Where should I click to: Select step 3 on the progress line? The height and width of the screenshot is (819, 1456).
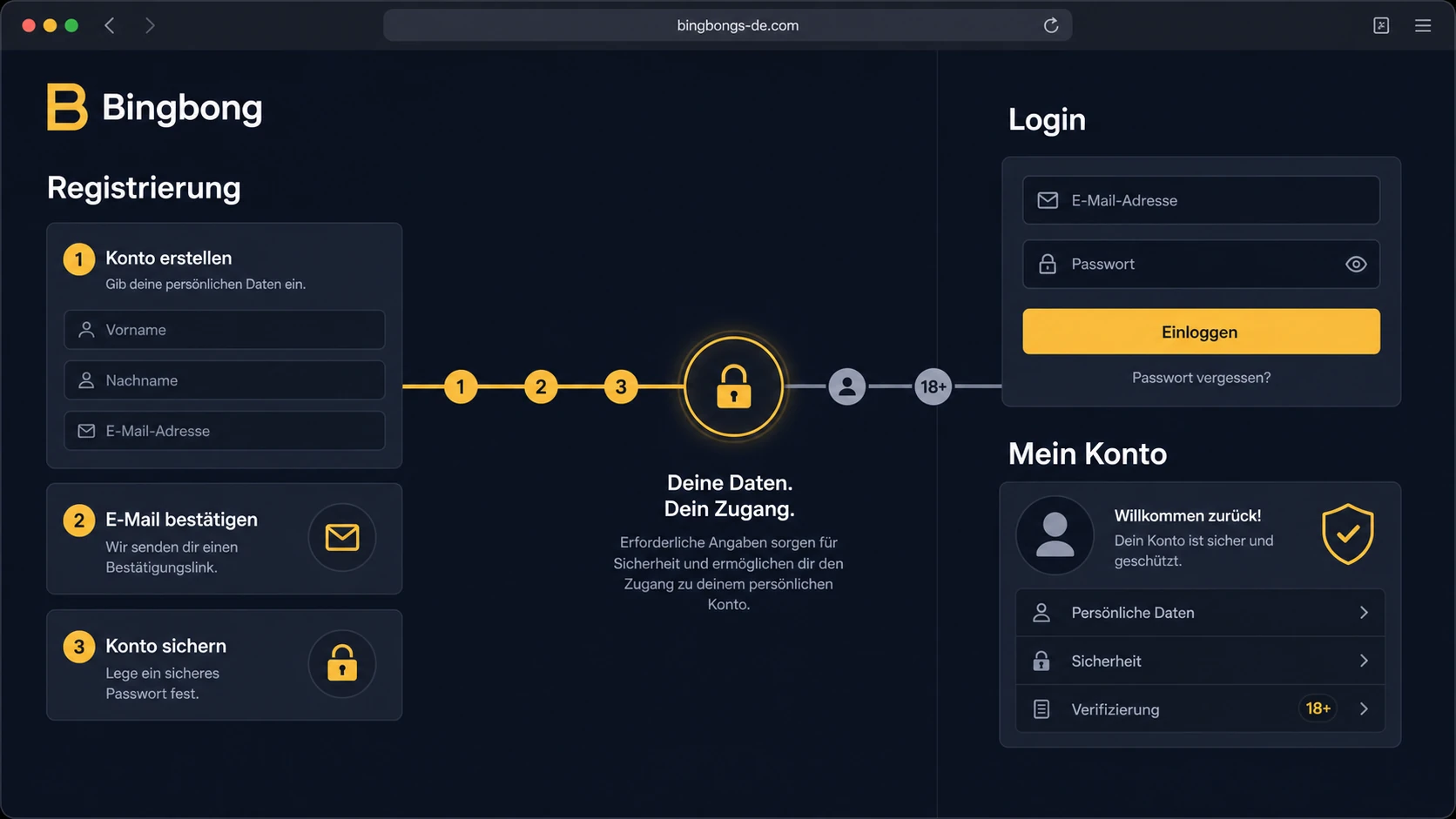pos(621,386)
